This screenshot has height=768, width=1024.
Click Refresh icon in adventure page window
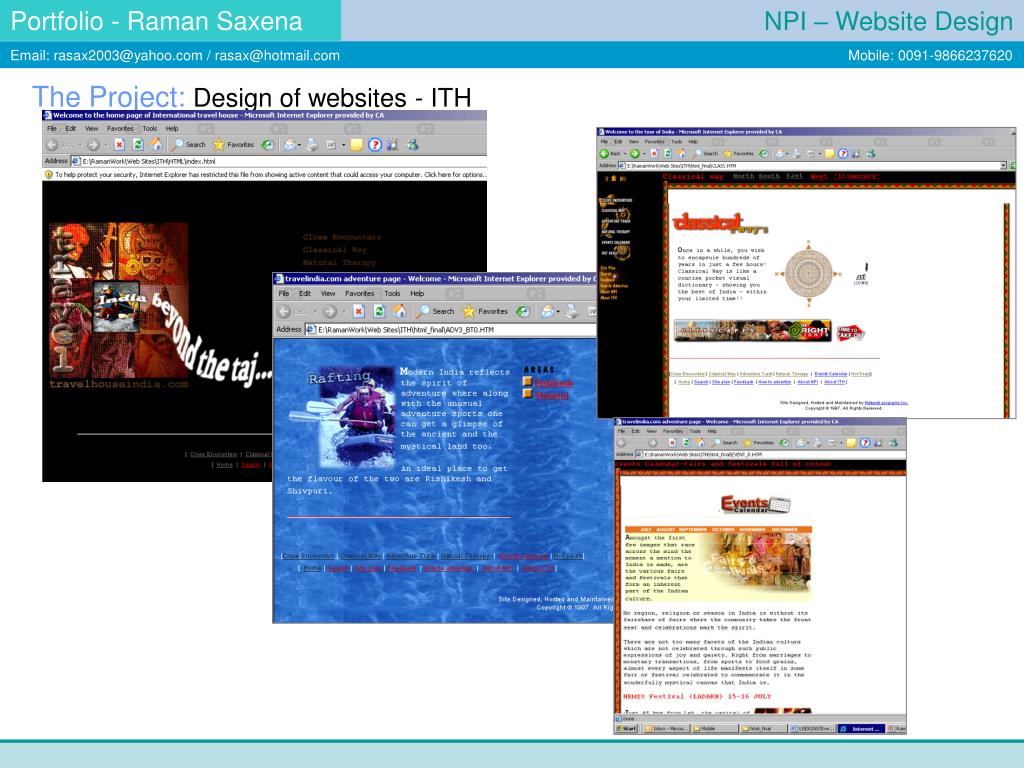[379, 312]
